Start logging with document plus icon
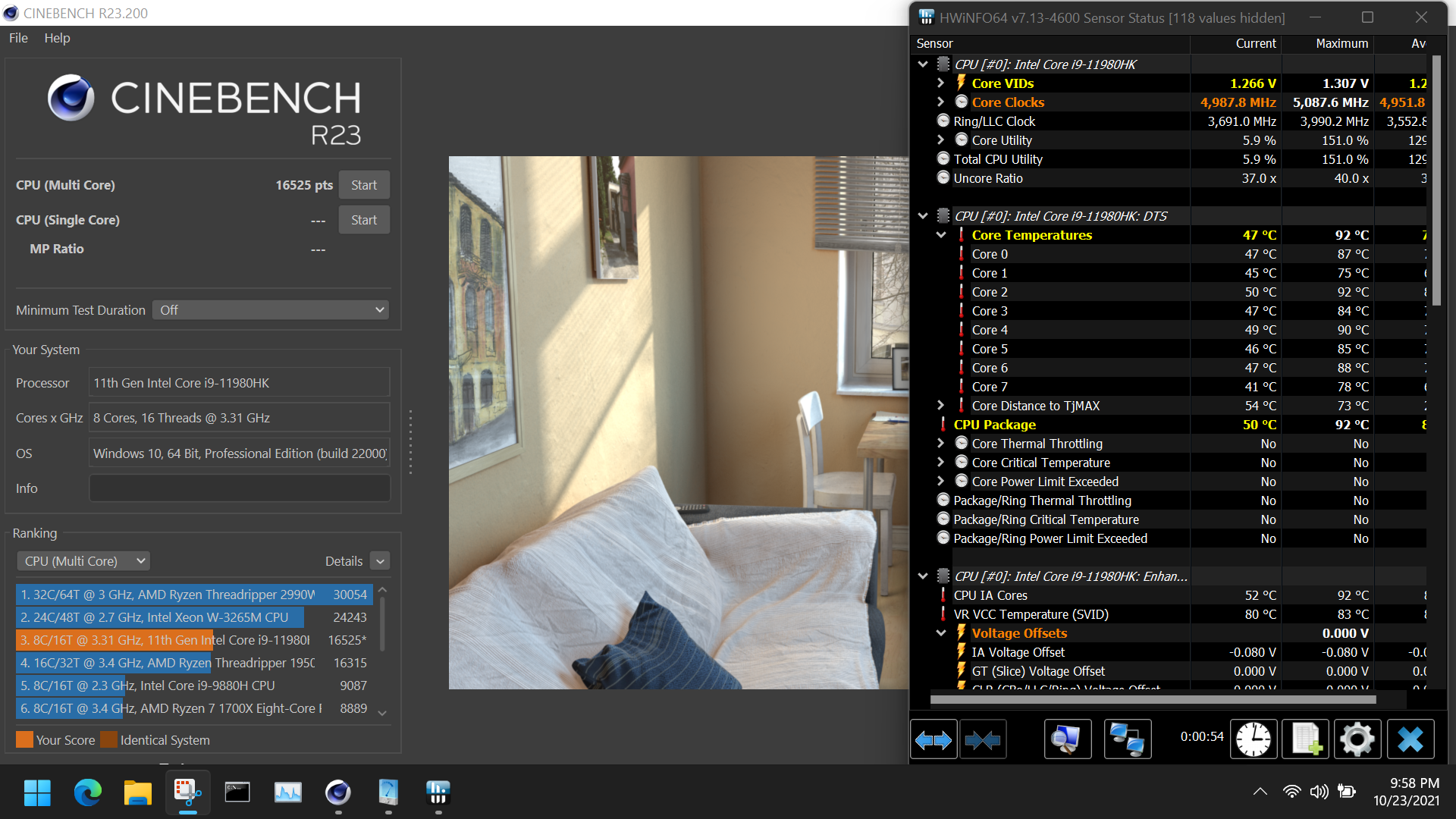1456x819 pixels. click(1305, 739)
